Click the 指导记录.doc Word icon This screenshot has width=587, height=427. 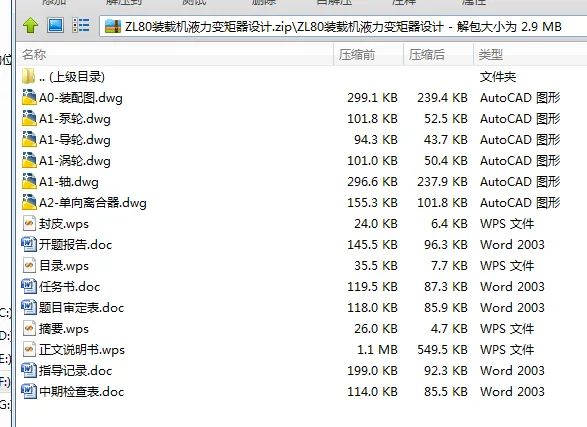pos(29,370)
